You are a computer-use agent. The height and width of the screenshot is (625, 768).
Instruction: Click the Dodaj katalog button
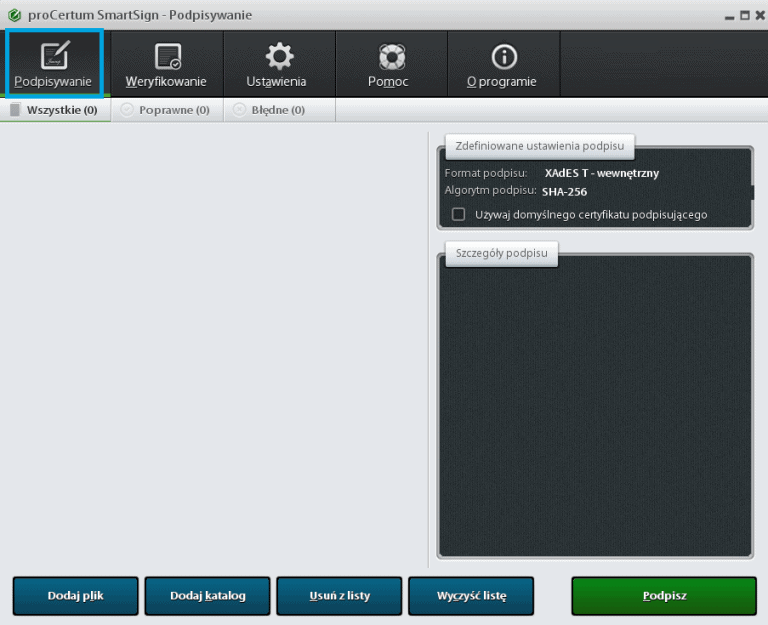coord(207,596)
